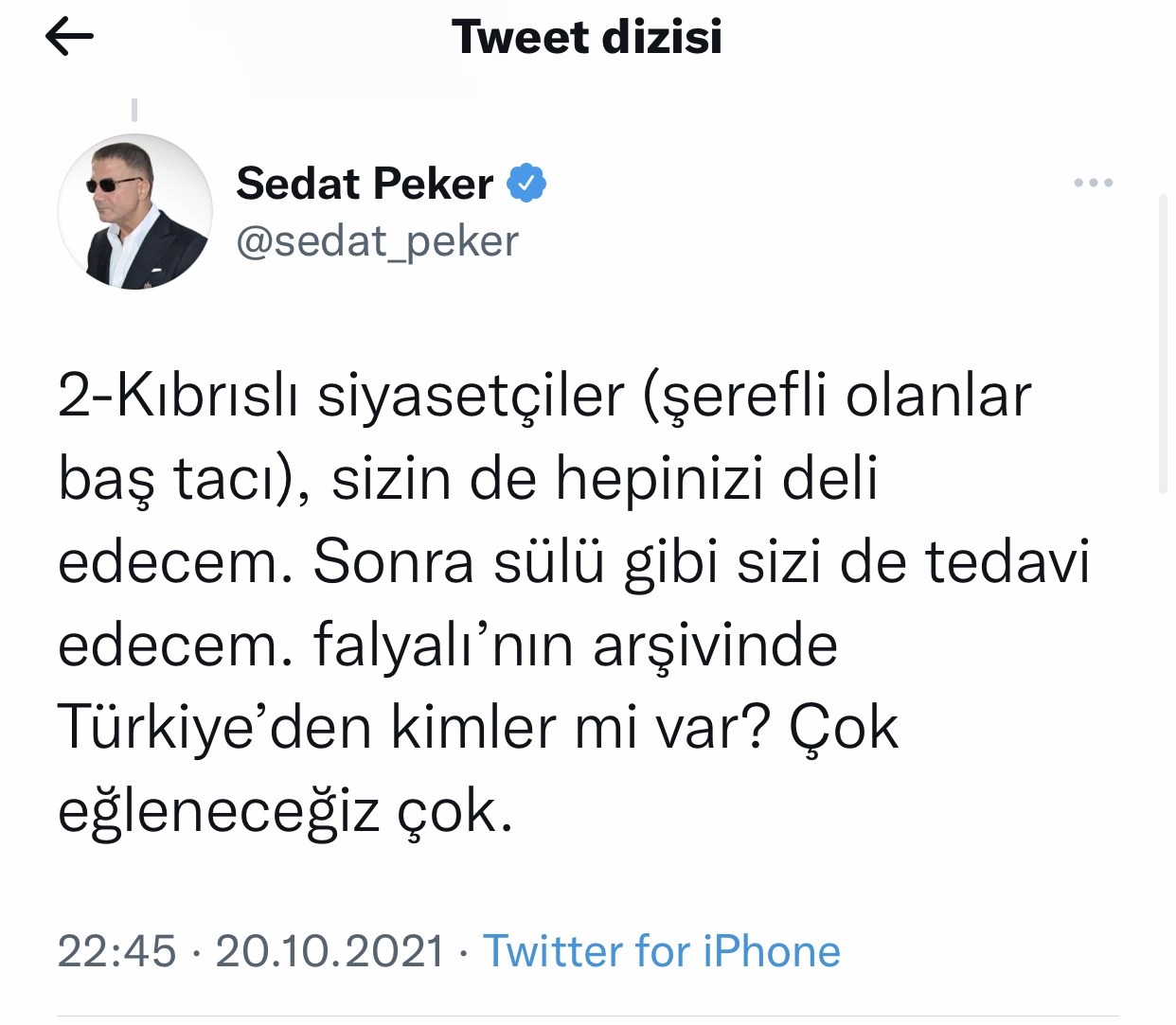Click the Twitter for iPhone link
Viewport: 1176px width, 1025px height.
click(661, 951)
